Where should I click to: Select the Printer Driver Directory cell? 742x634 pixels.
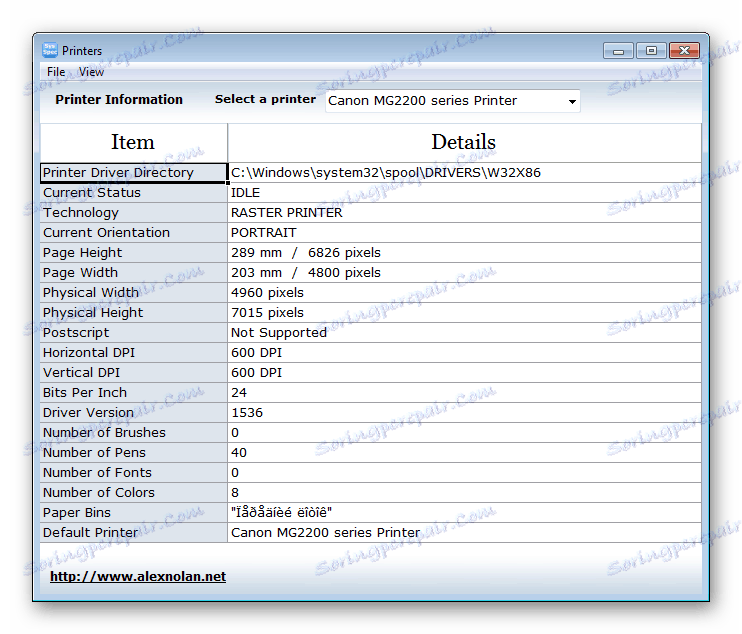coord(133,173)
